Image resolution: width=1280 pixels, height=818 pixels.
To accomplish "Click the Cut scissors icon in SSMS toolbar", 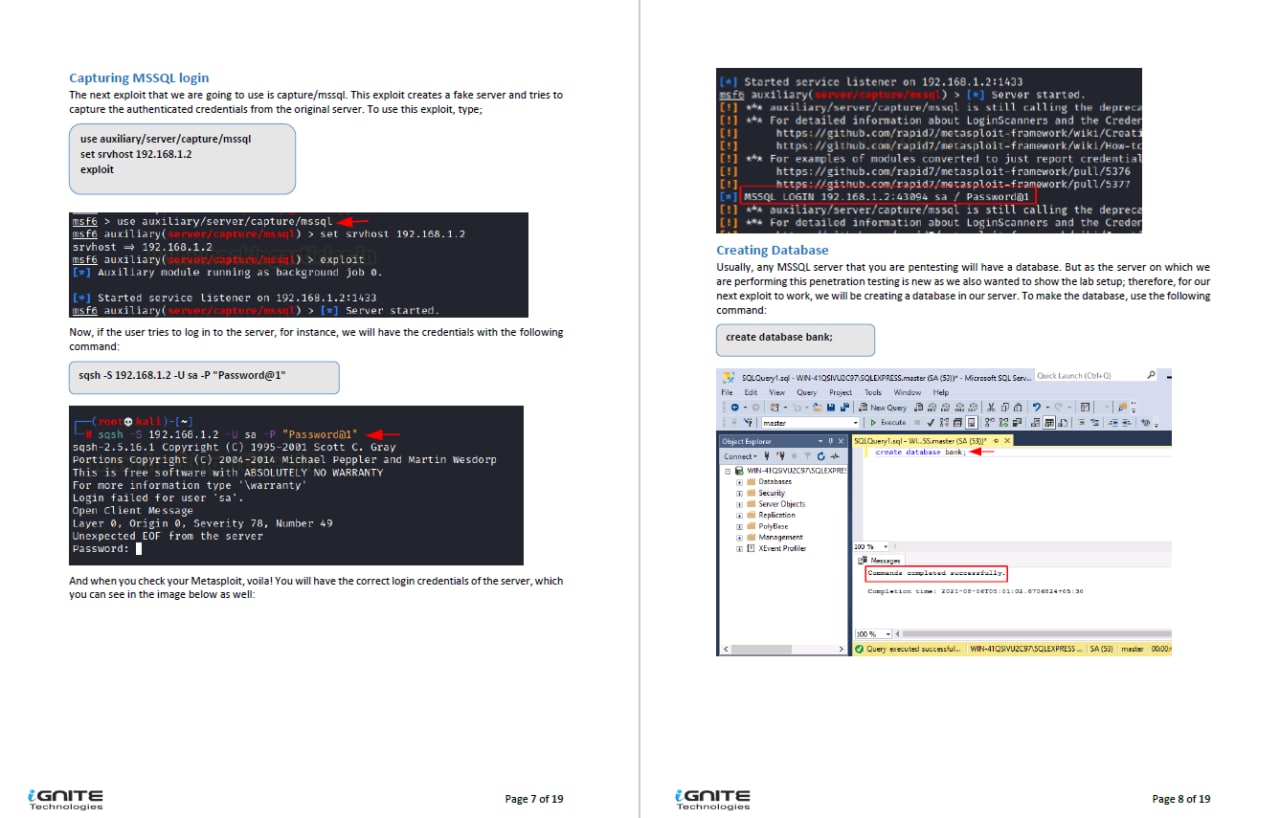I will click(x=991, y=408).
